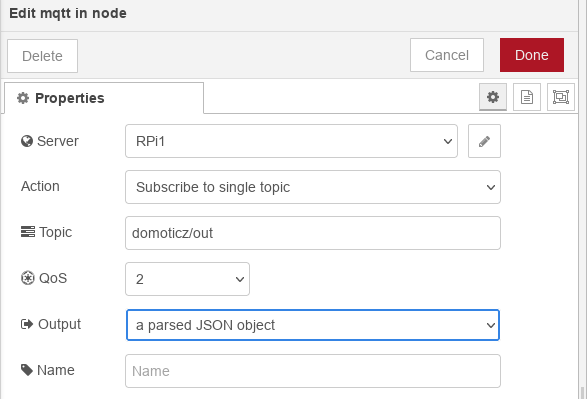Open the QoS dropdown showing 2
The width and height of the screenshot is (587, 399).
[x=187, y=279]
